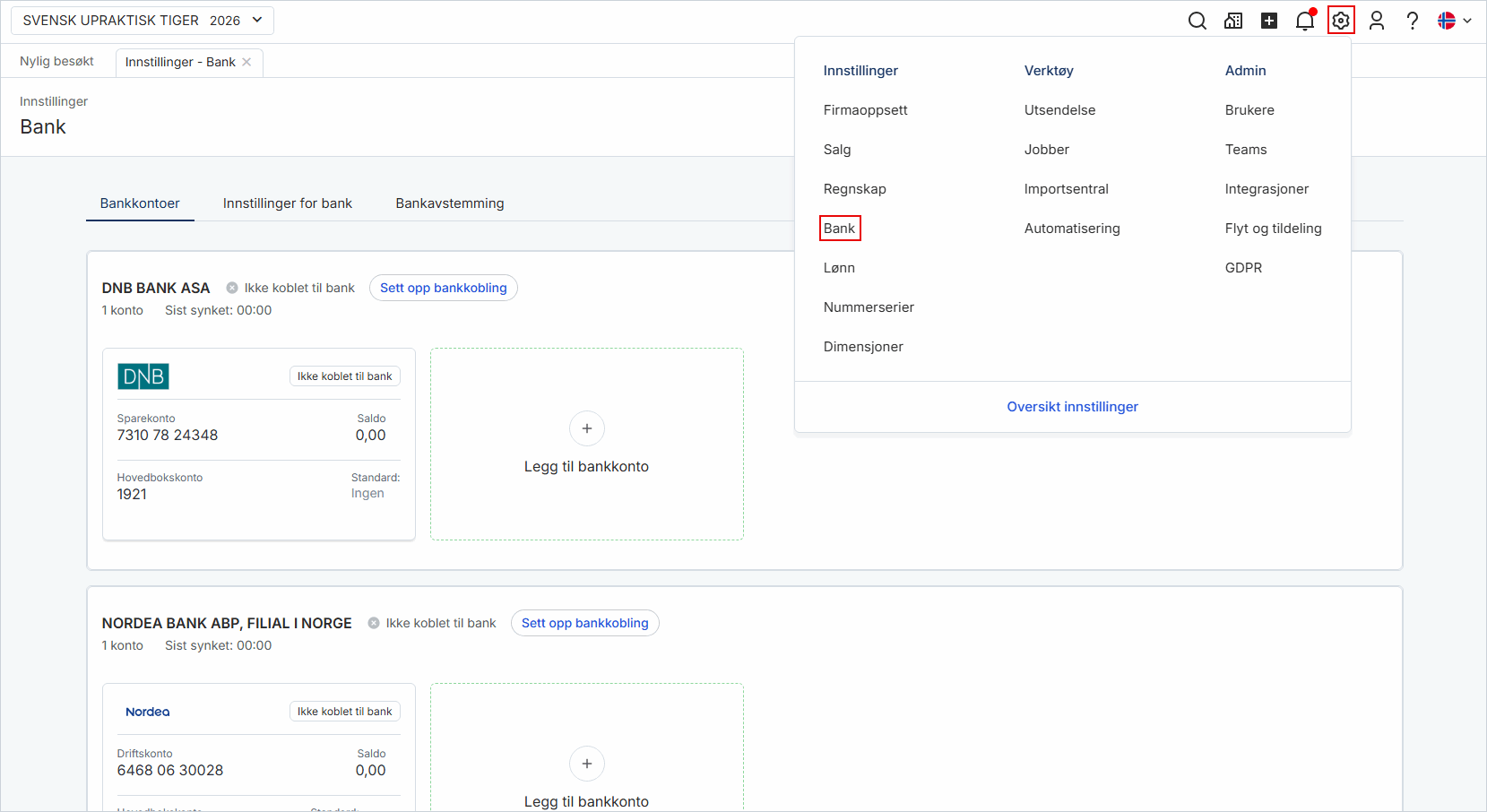
Task: Click the not-connected status icon beside NORDEA BANK ABP
Action: pyautogui.click(x=374, y=623)
